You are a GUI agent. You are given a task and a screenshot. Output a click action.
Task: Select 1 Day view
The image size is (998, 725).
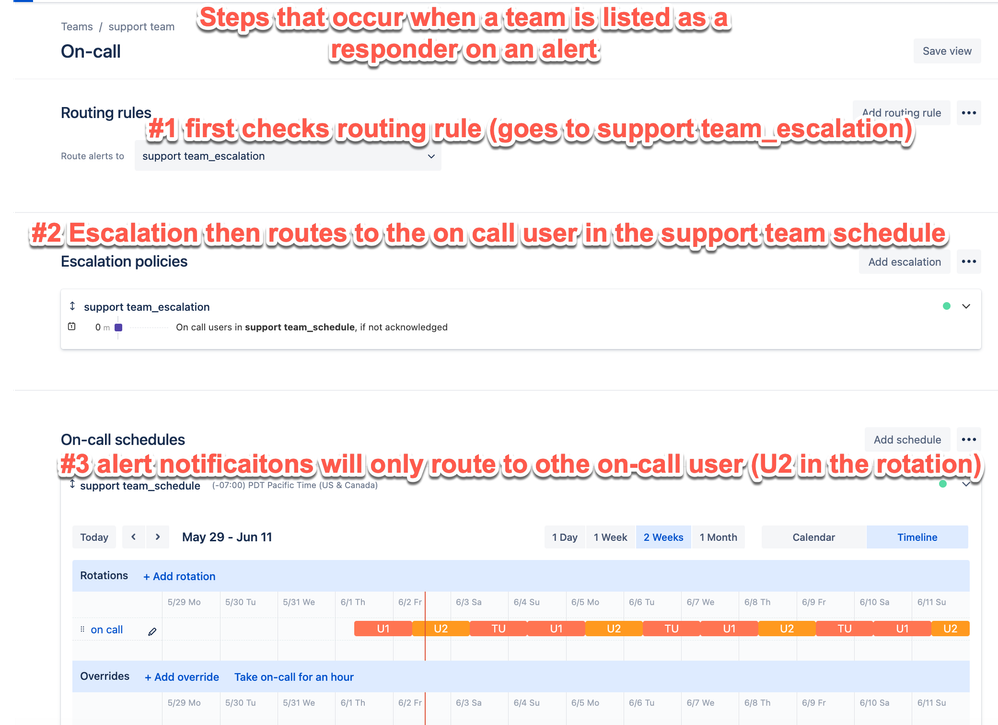click(x=565, y=537)
